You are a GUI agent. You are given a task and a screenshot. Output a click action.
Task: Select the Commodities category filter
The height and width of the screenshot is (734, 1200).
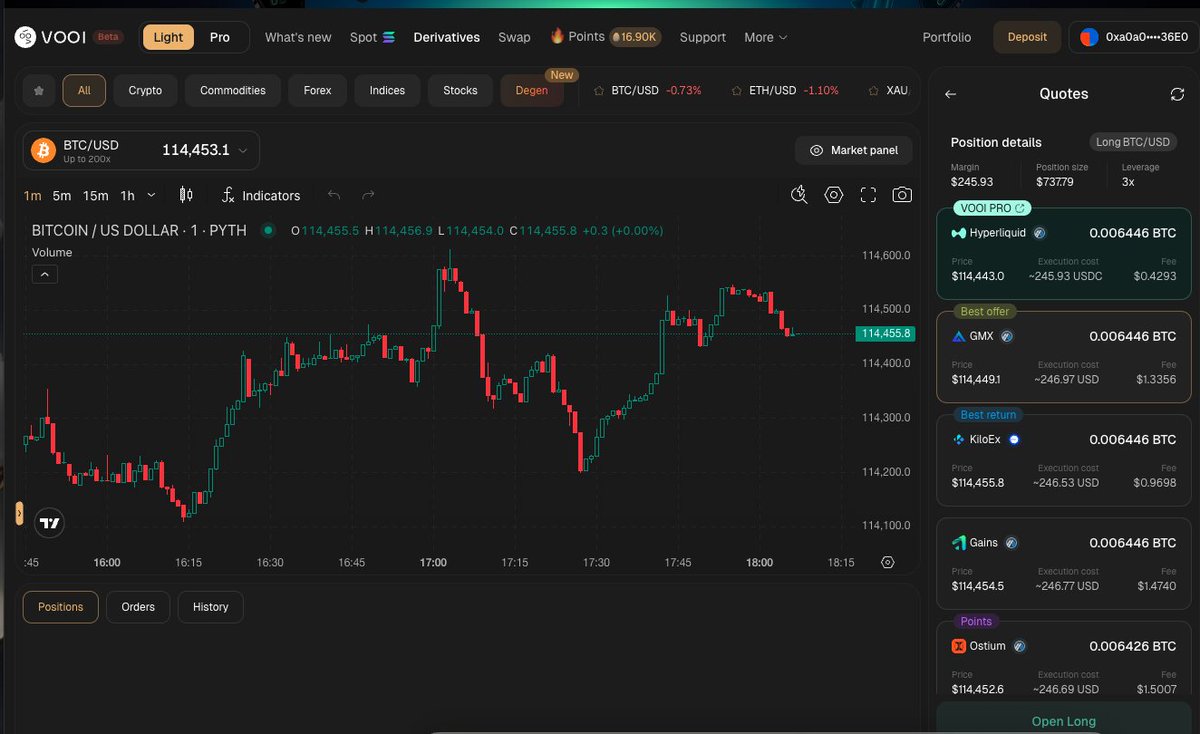tap(232, 90)
